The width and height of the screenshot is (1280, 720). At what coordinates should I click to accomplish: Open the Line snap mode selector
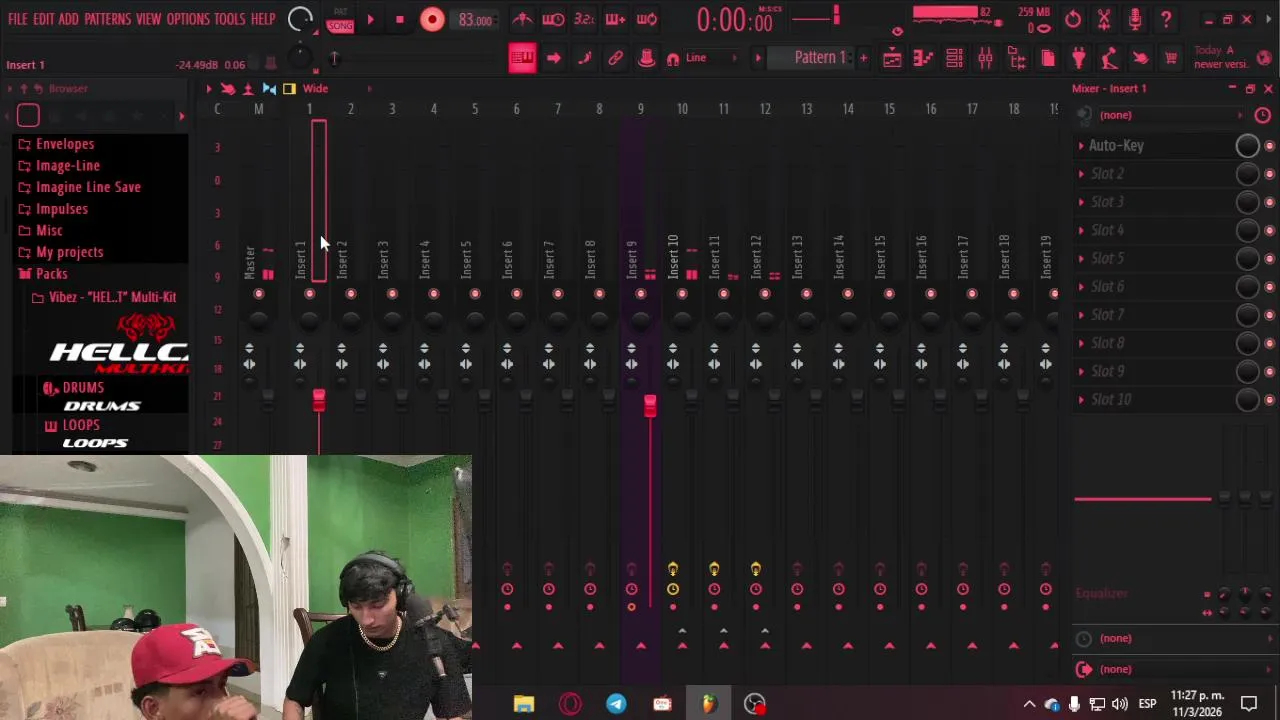pyautogui.click(x=713, y=58)
